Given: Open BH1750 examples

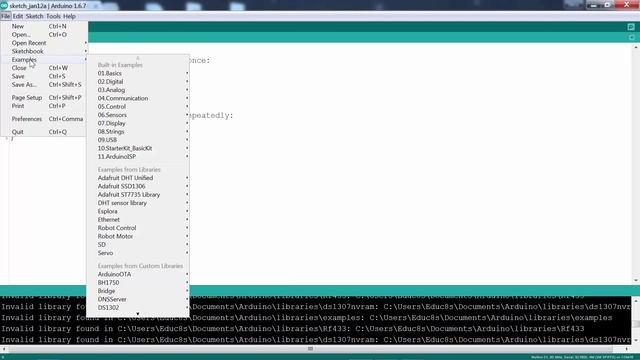Looking at the screenshot, I should 138,283.
